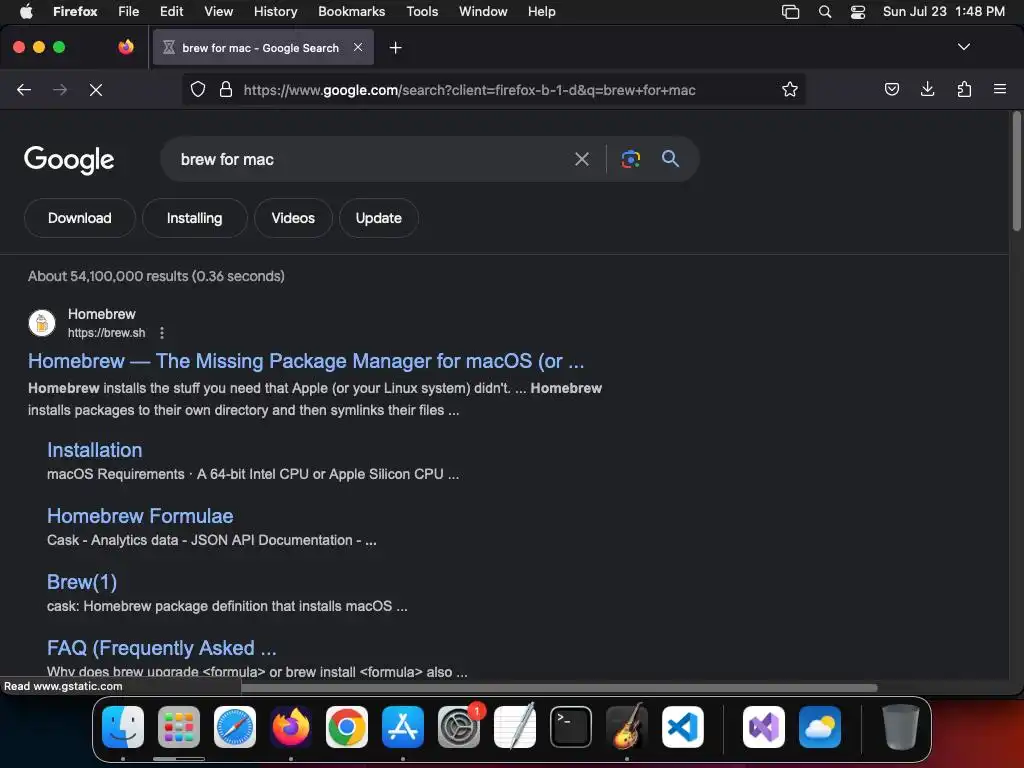Open the Edit menu
1024x768 pixels.
171,11
